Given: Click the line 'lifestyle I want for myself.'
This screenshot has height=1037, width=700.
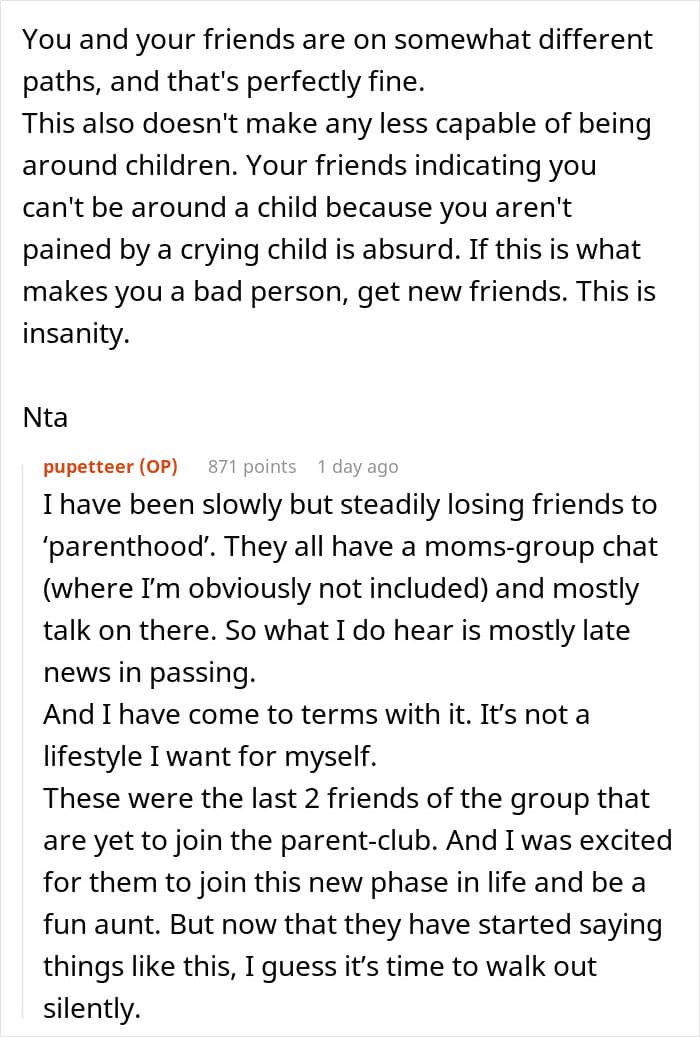Looking at the screenshot, I should click(x=210, y=756).
